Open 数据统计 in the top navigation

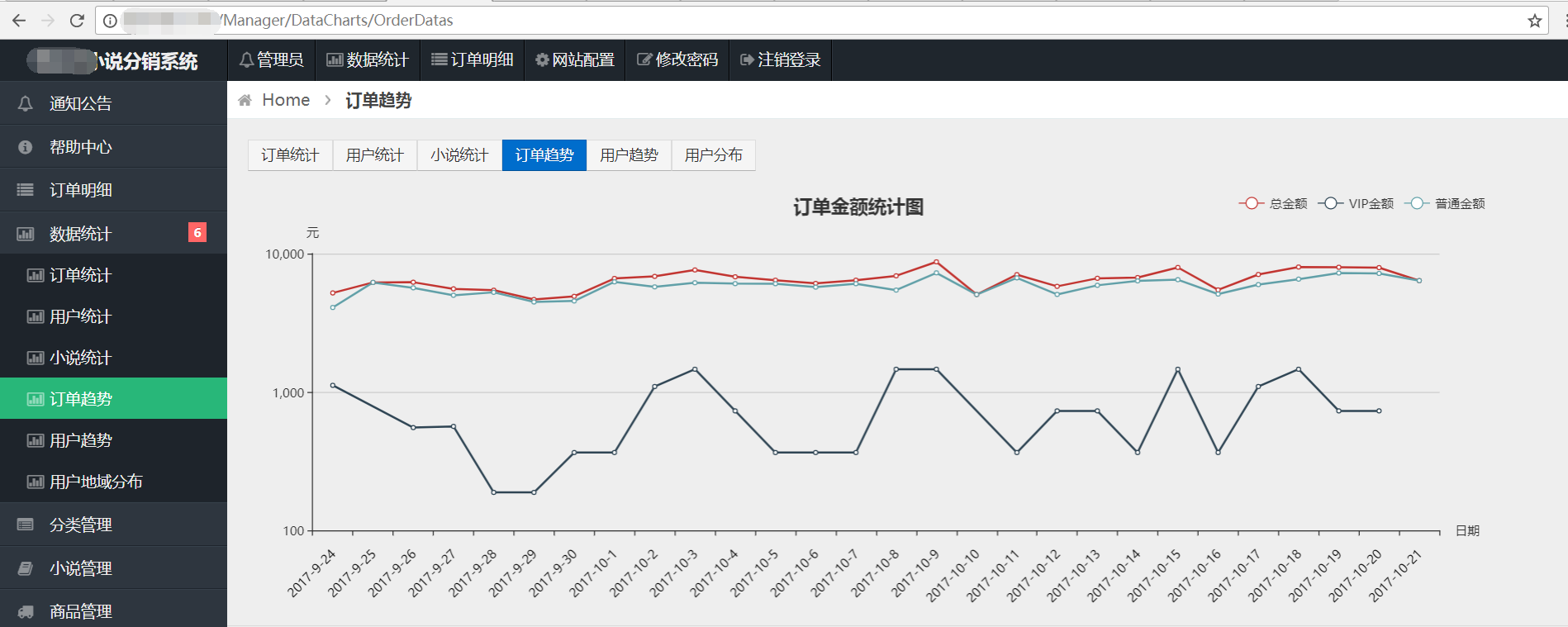(x=368, y=59)
